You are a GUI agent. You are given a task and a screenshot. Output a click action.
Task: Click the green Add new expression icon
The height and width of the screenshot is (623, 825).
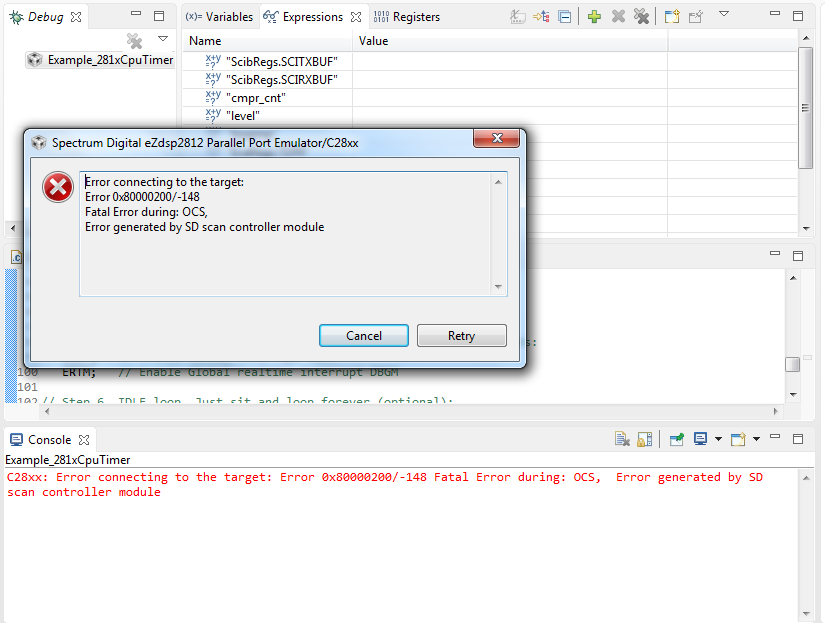pyautogui.click(x=595, y=17)
